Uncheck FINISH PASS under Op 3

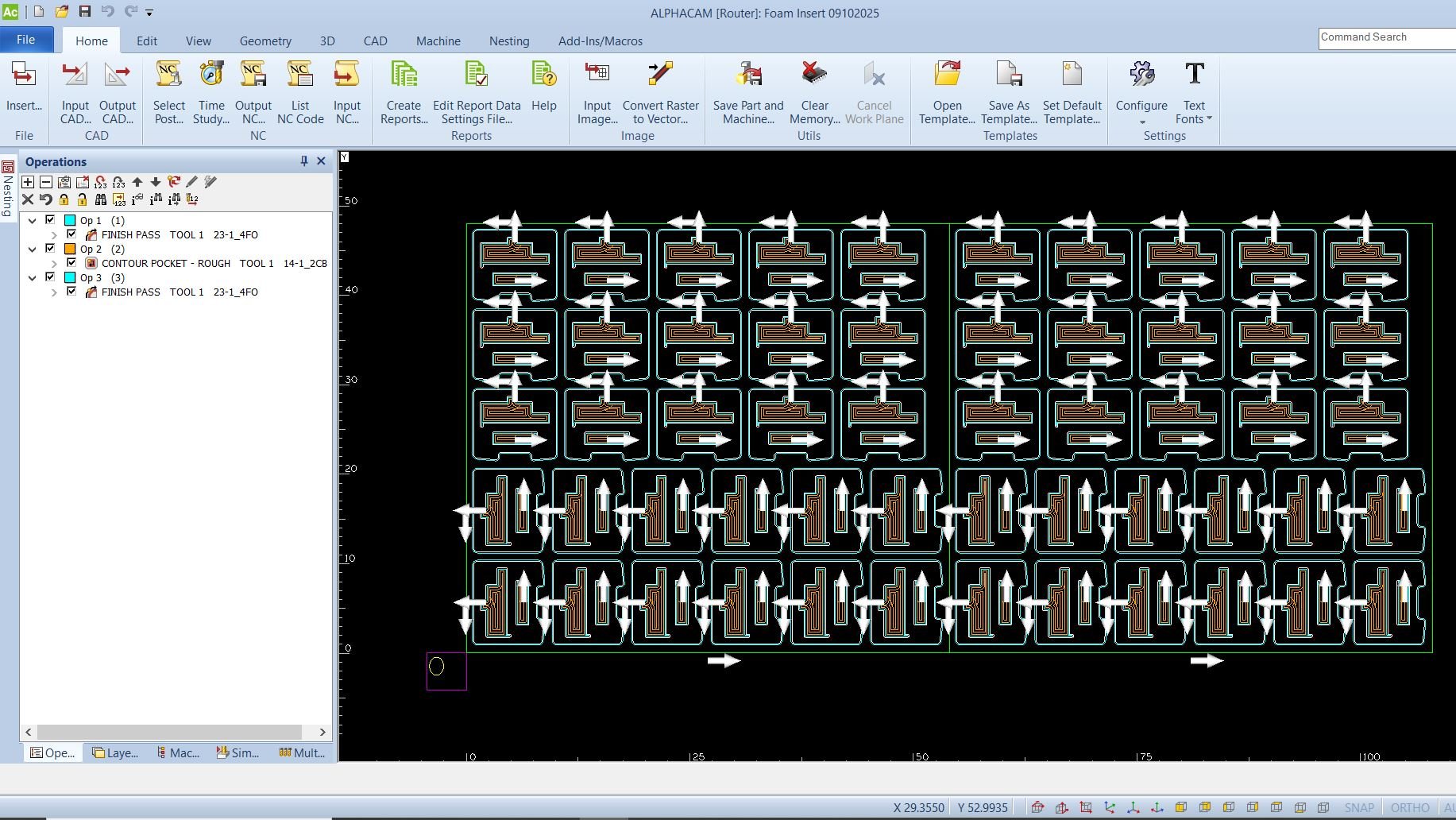click(x=71, y=291)
